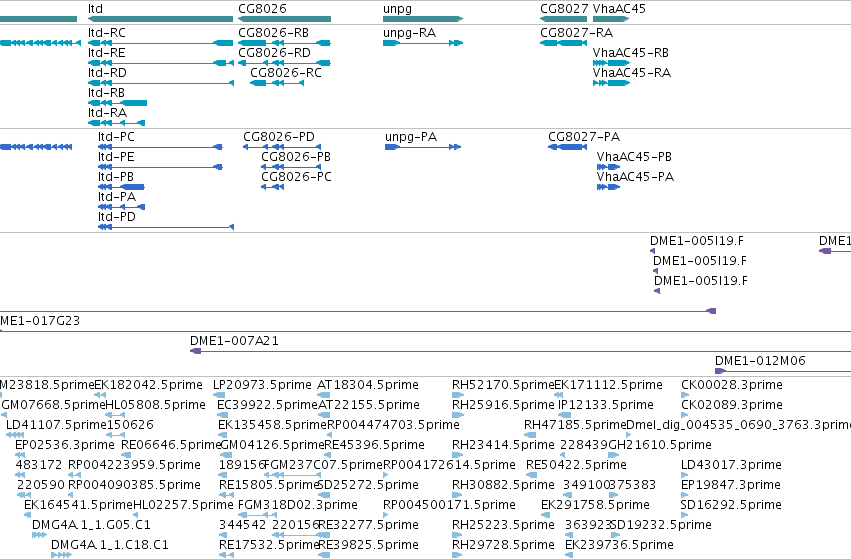This screenshot has height=560, width=851.
Task: Click EST EC39922.5prime
Action: click(267, 405)
